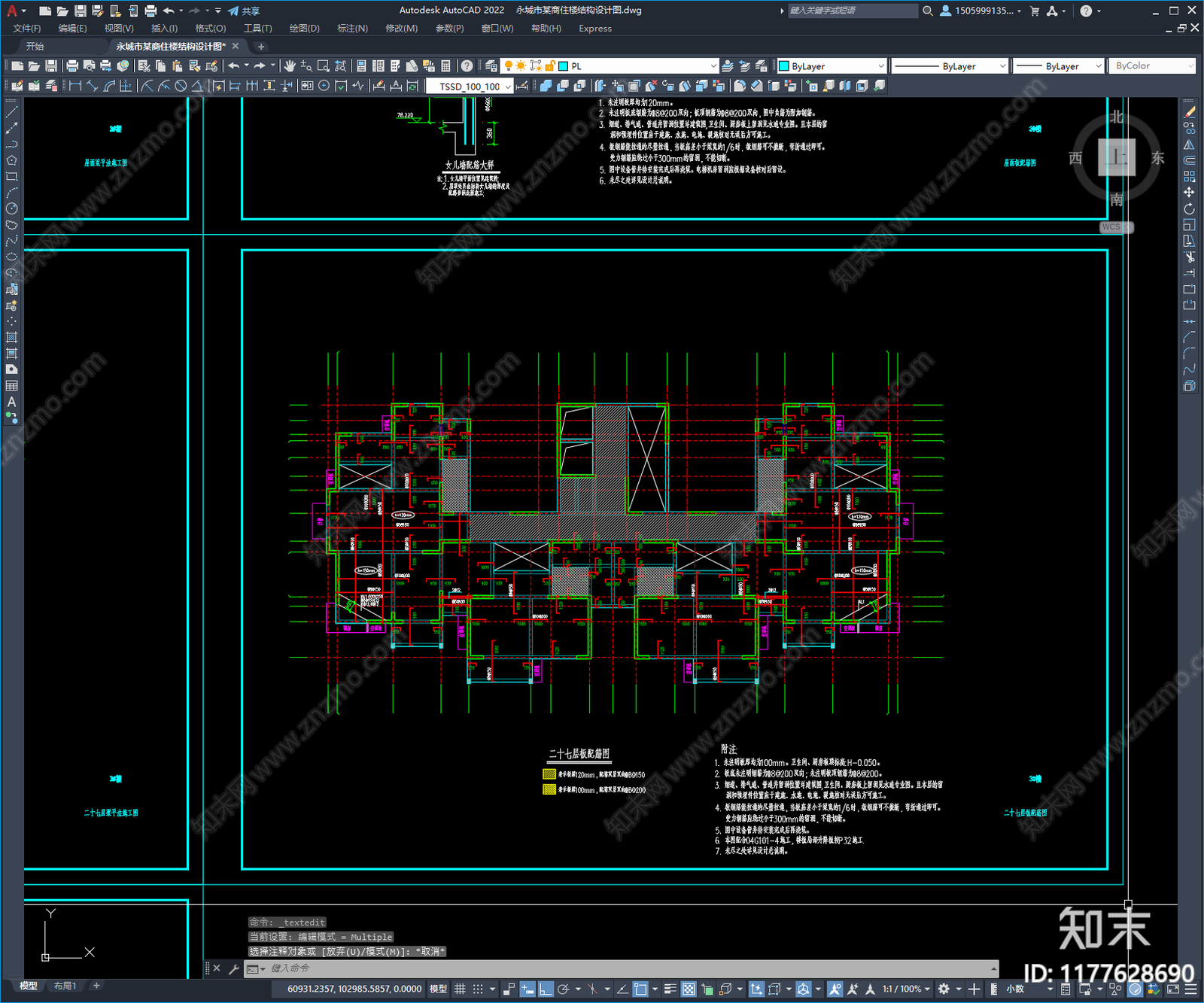Select the Rotate tool in modify toolbar
Screen dimensions: 1204x1003
pos(1190,208)
